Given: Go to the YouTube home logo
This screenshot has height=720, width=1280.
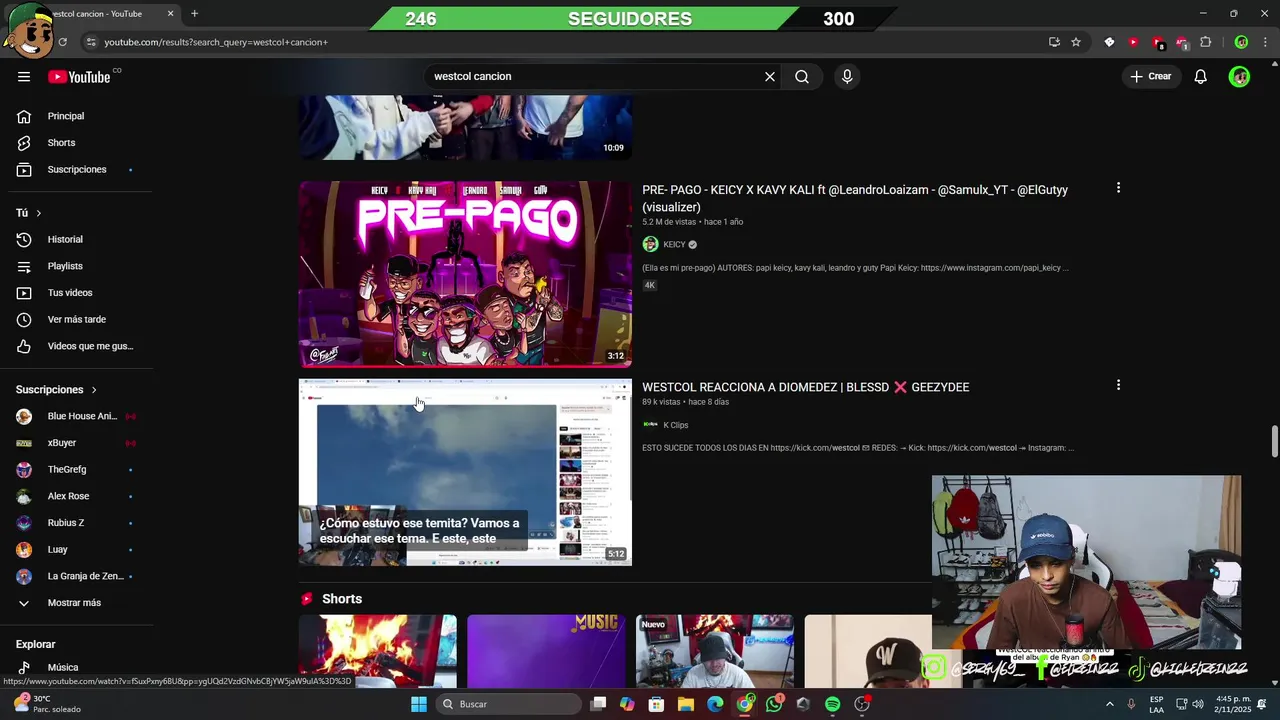Looking at the screenshot, I should pos(79,77).
